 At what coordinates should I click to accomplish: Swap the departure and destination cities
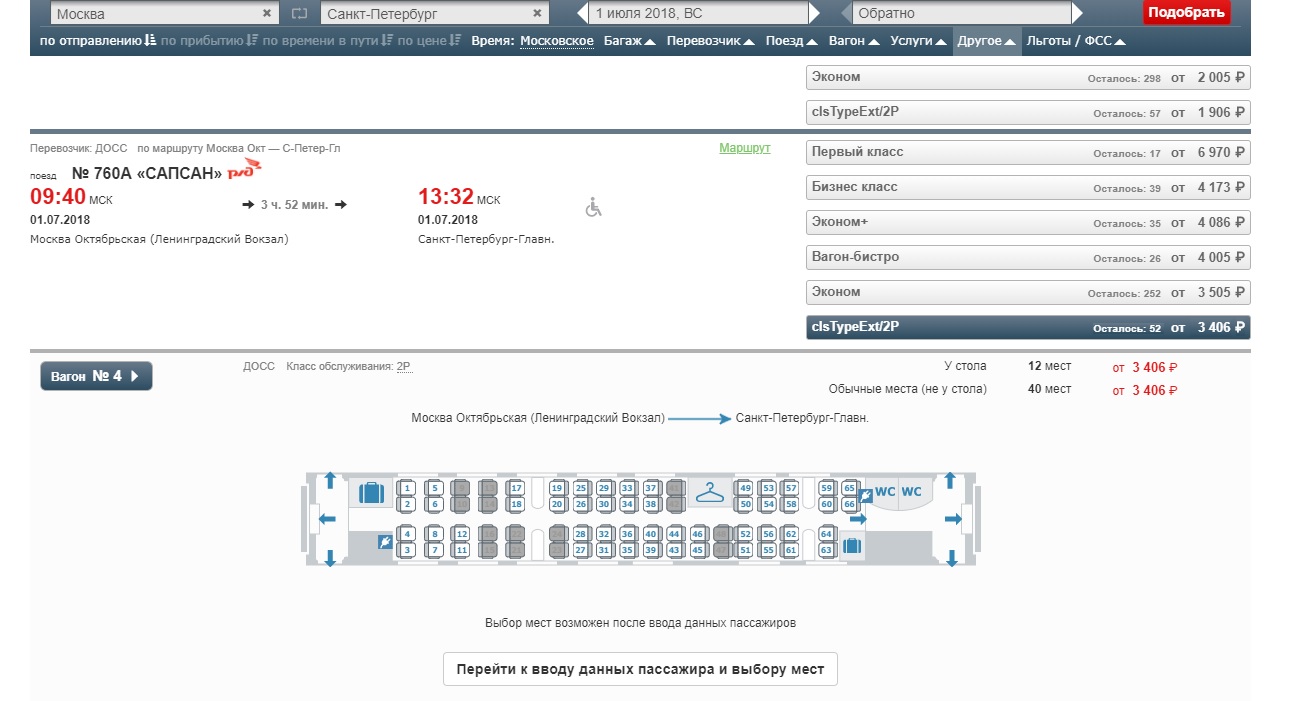point(300,14)
